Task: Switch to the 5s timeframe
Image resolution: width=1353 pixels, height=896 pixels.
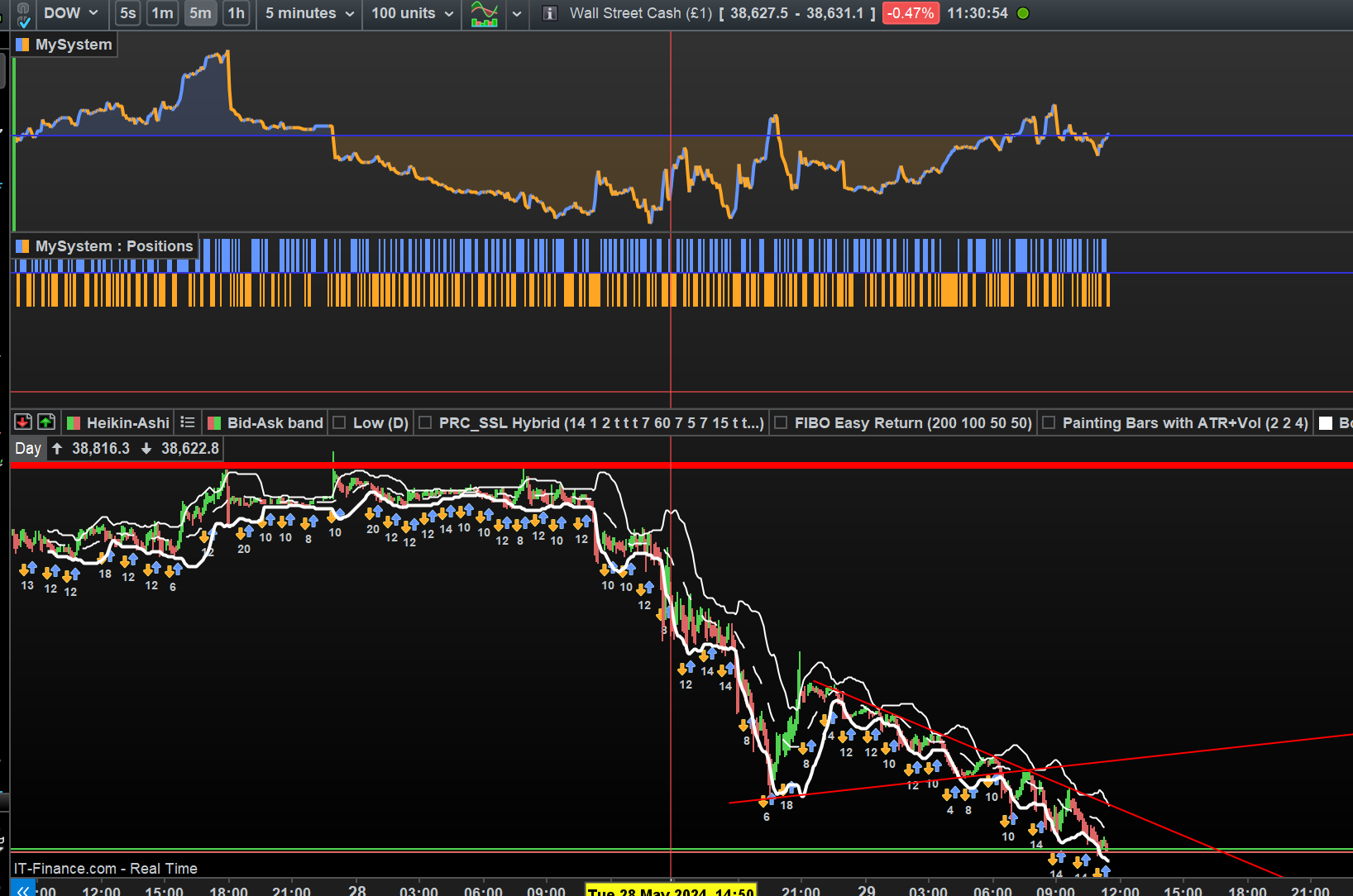Action: 127,13
